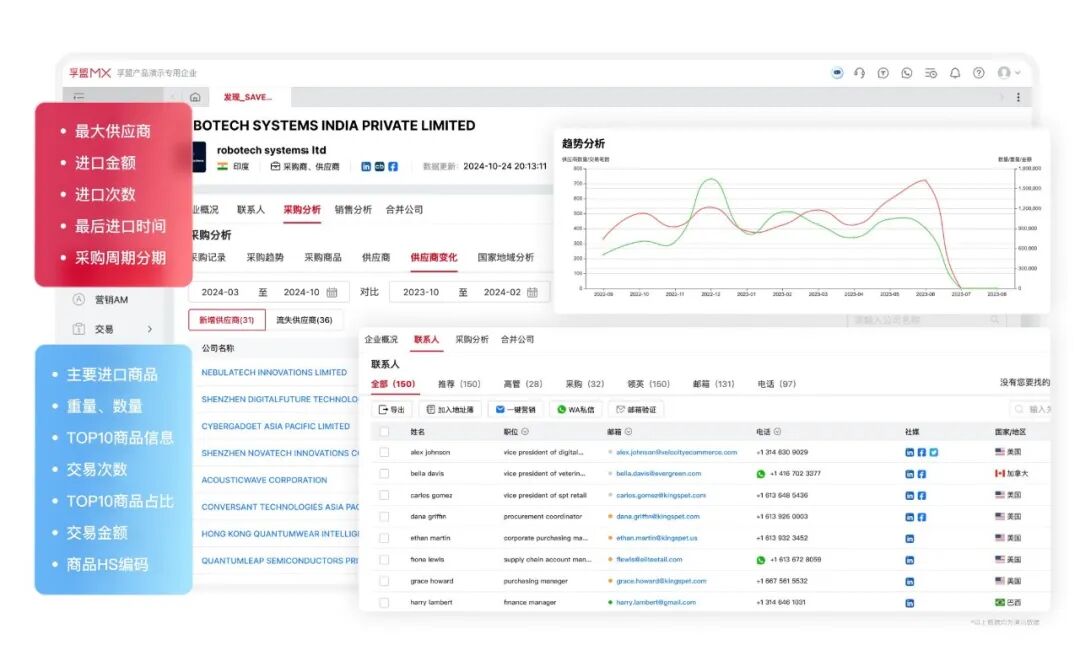Check the grace howard row checkbox
Viewport: 1080px width, 672px height.
tap(384, 581)
